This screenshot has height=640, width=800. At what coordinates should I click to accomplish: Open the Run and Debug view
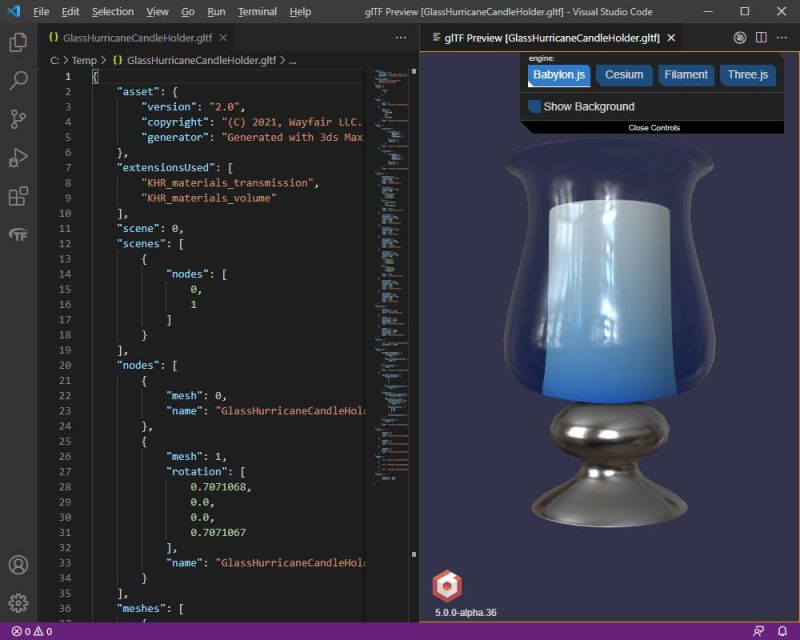[x=18, y=157]
